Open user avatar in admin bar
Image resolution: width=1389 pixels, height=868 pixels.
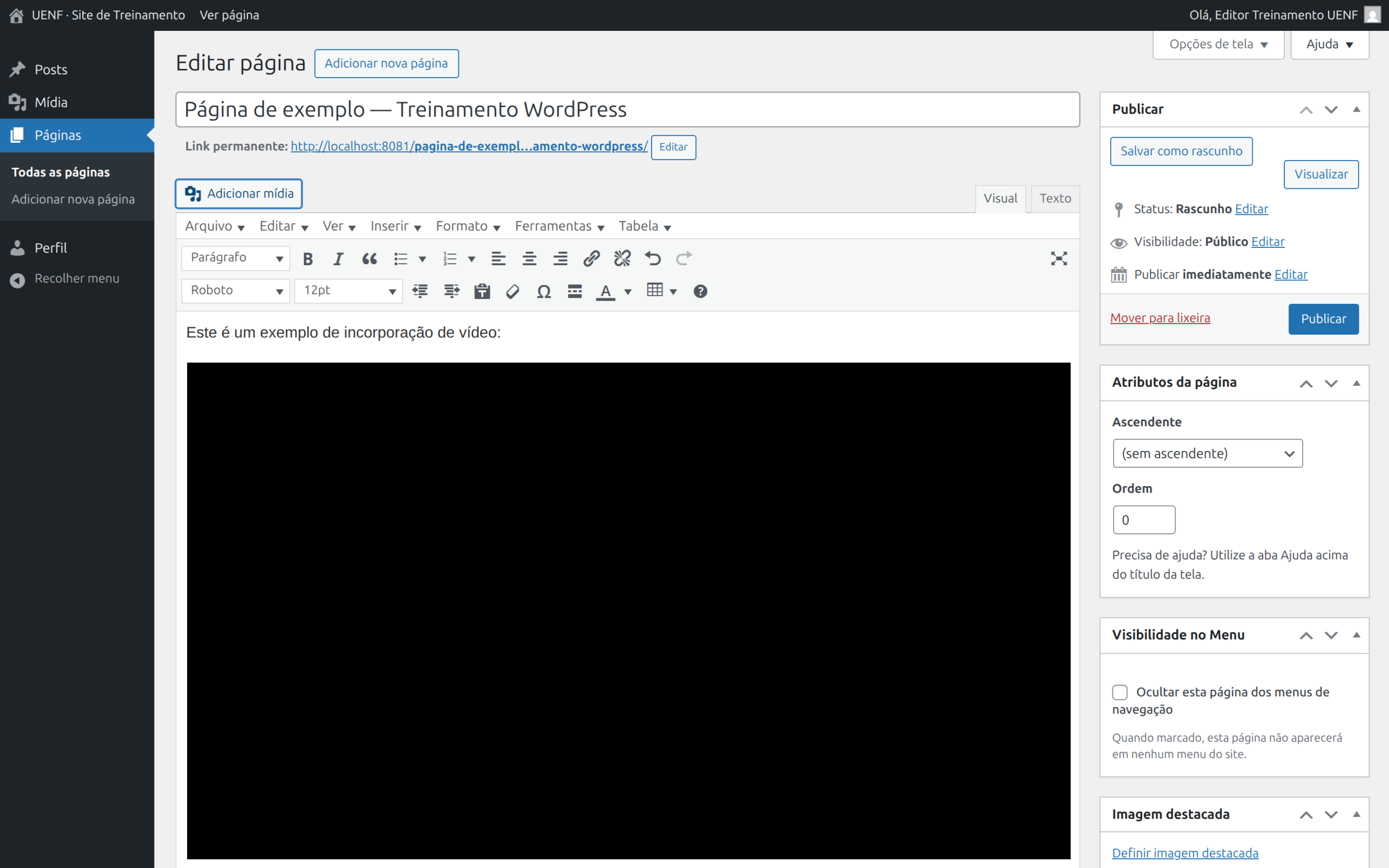(x=1372, y=15)
